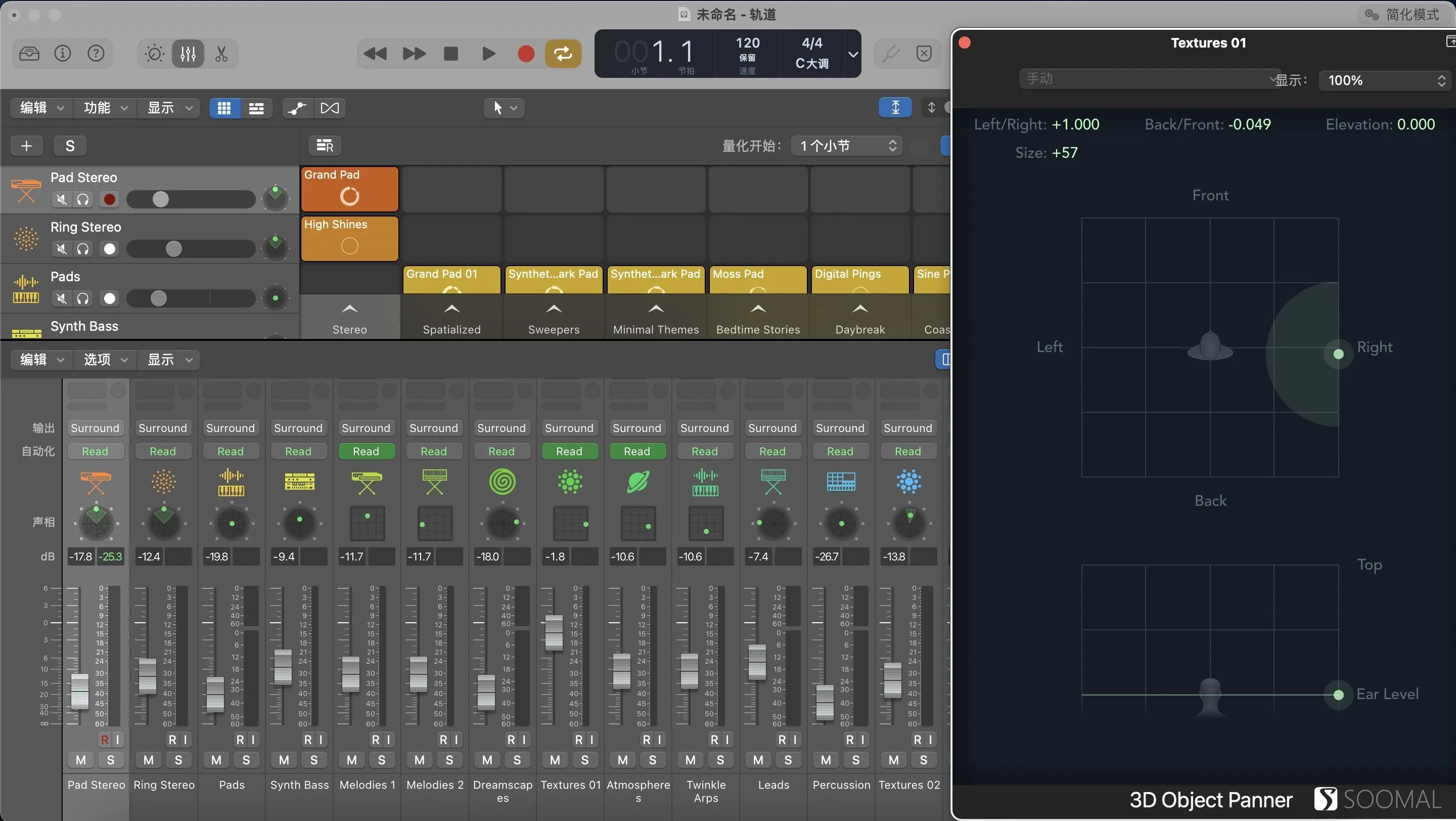Click the Percussion grid icon in mixer
The image size is (1456, 821).
point(841,482)
